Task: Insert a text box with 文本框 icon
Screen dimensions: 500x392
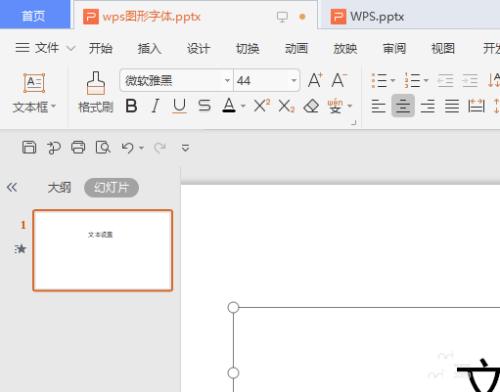Action: (34, 83)
